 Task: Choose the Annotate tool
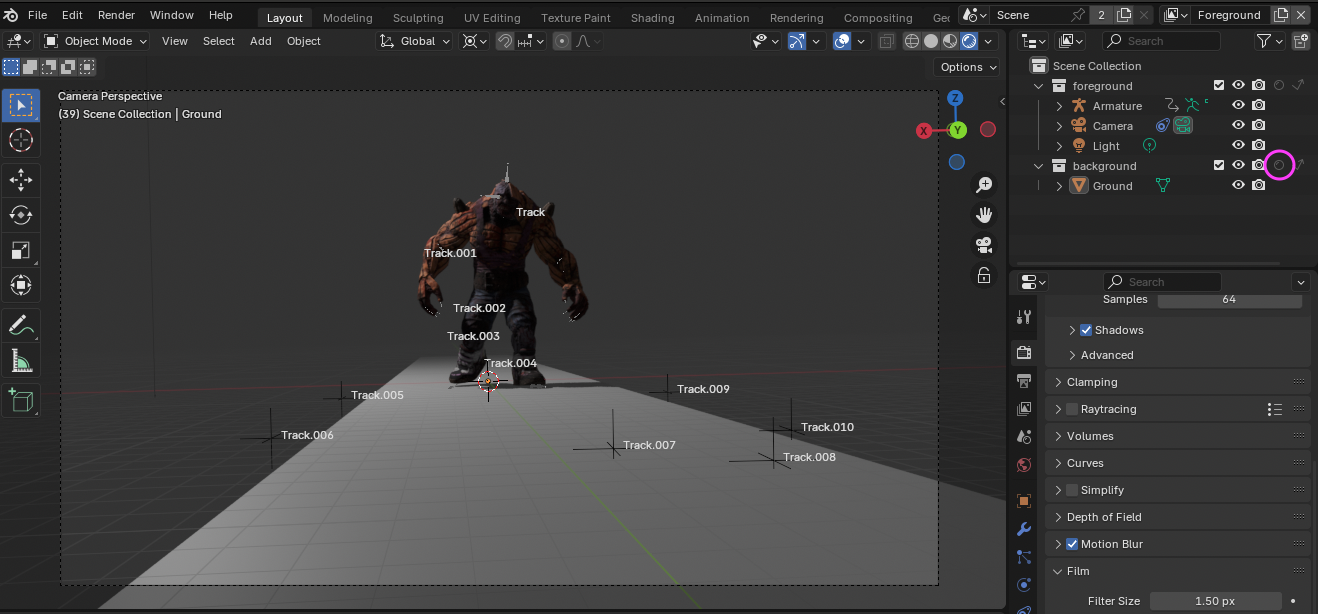pos(20,324)
